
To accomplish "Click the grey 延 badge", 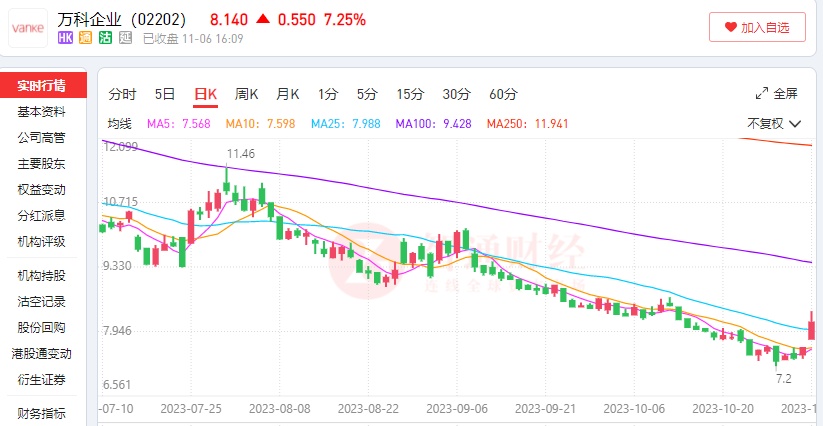I will coord(125,38).
